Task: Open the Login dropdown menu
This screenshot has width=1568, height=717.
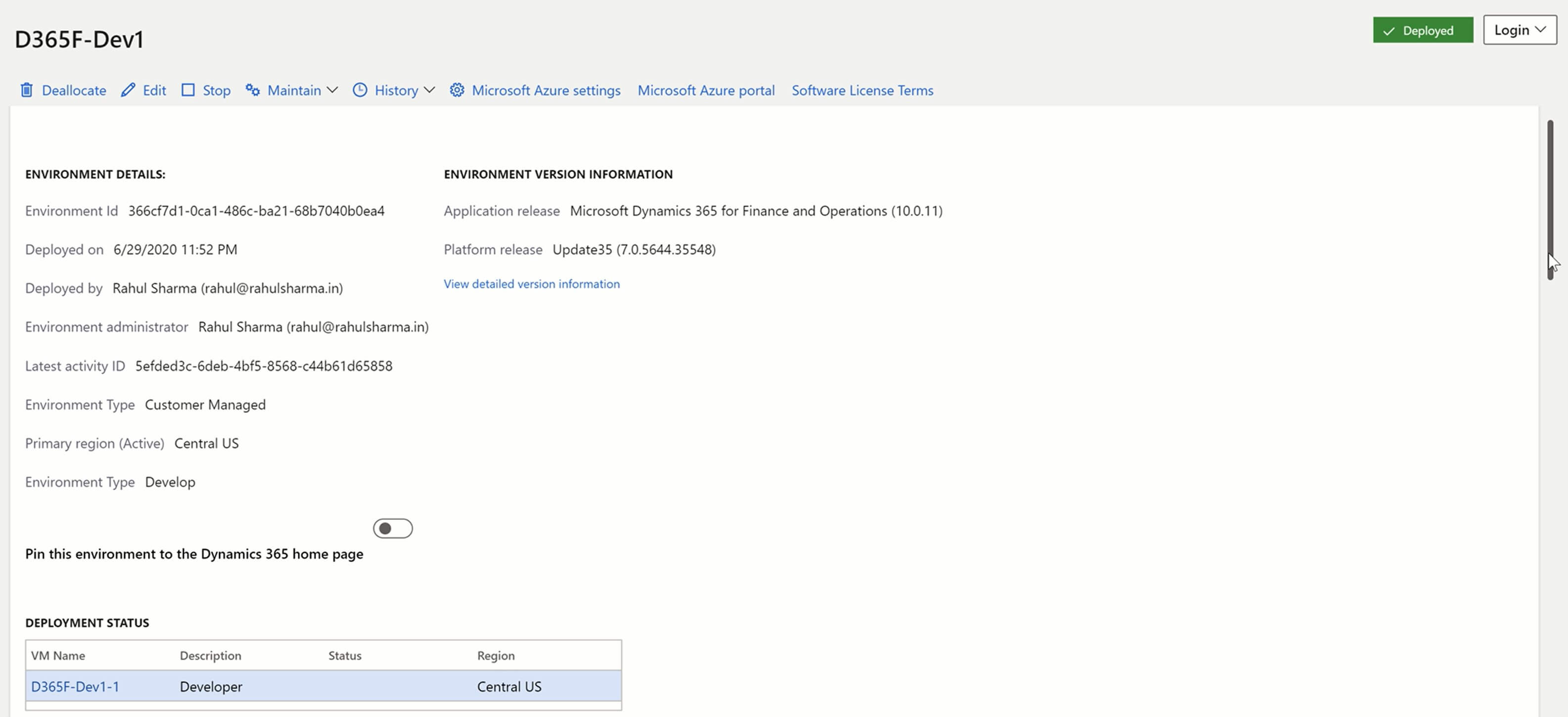Action: [x=1520, y=30]
